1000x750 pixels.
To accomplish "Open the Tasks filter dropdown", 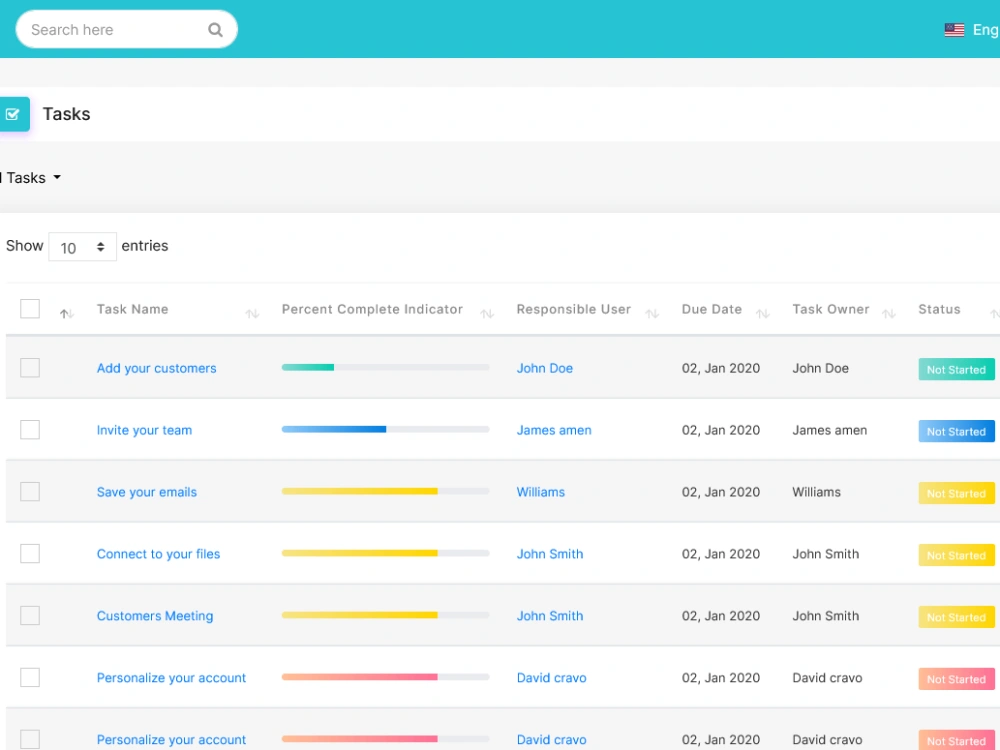I will click(x=31, y=178).
